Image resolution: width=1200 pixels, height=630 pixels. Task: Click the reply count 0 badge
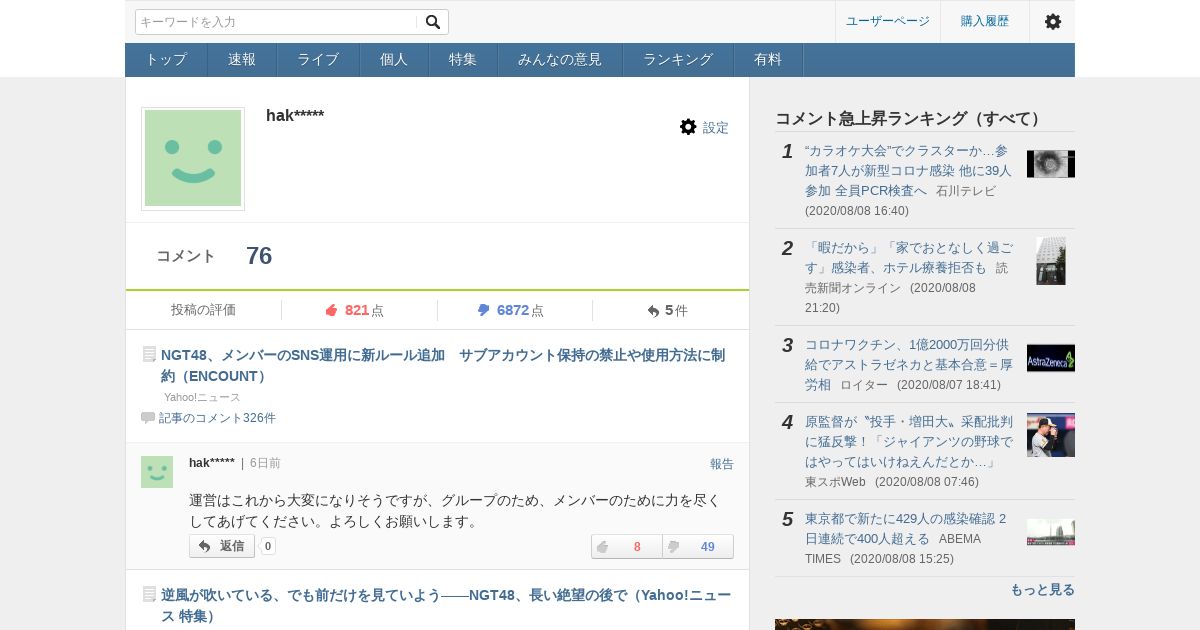point(268,546)
